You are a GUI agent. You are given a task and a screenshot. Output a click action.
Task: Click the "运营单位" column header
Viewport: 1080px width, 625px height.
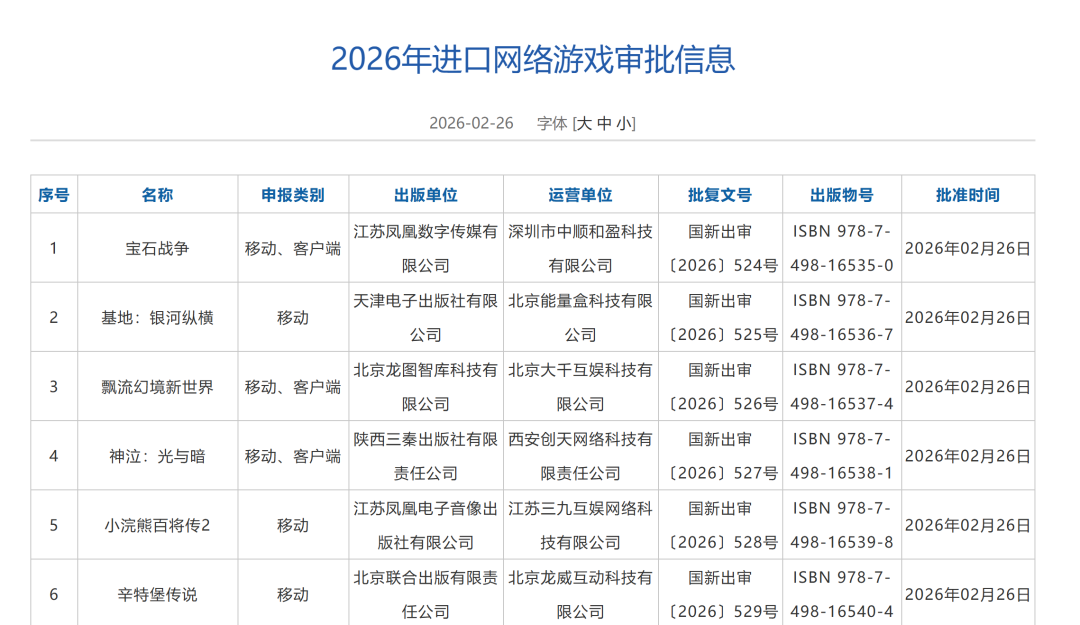tap(581, 194)
